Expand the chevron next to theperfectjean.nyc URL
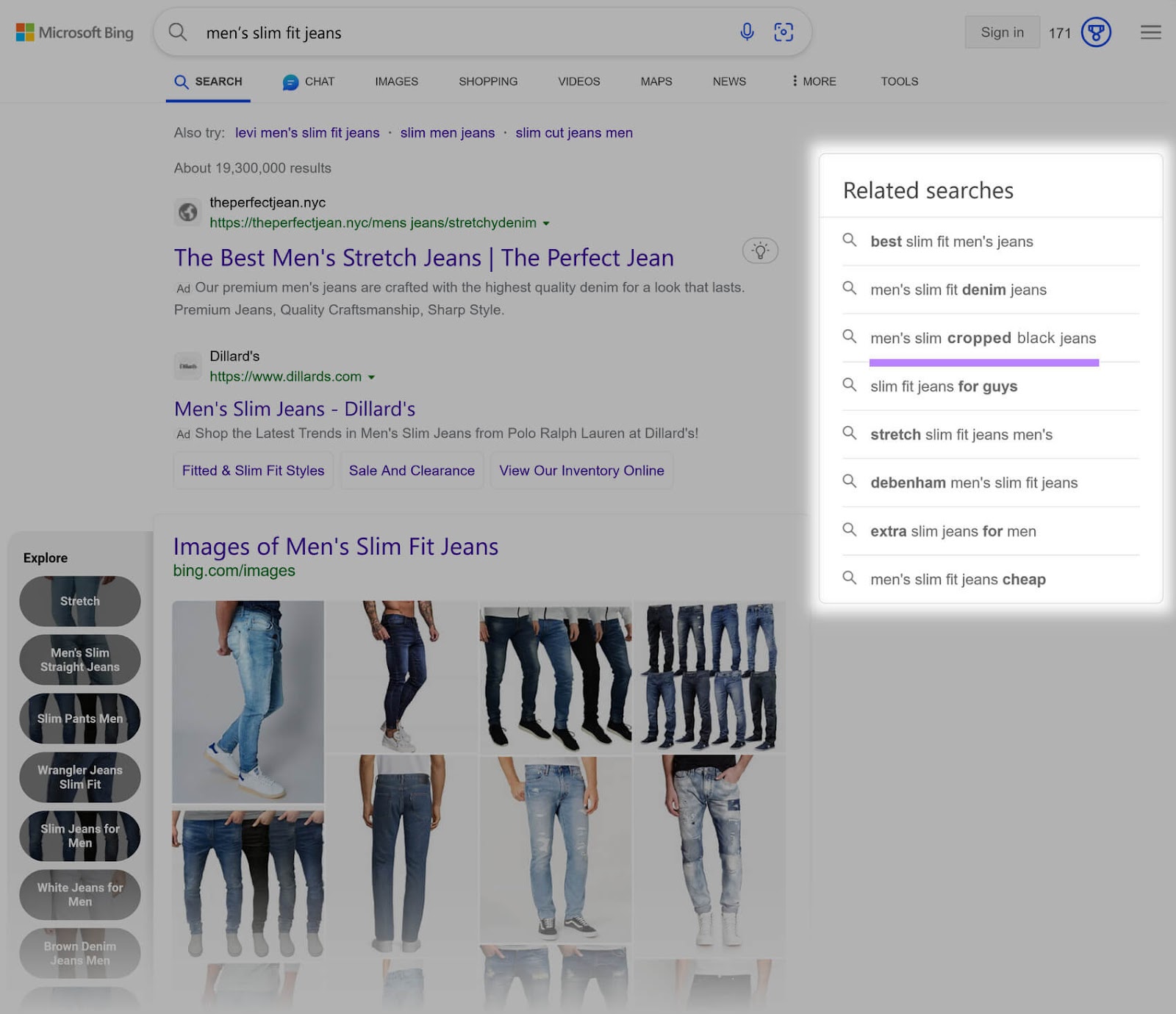 [x=547, y=223]
